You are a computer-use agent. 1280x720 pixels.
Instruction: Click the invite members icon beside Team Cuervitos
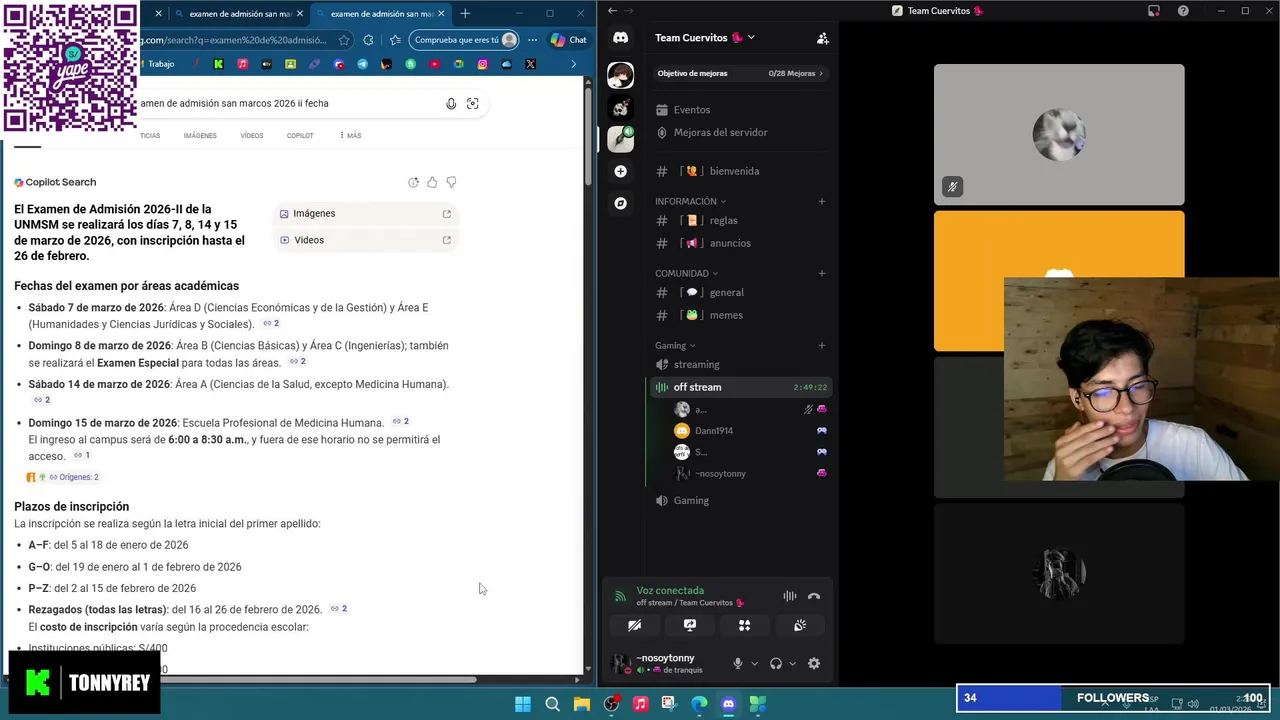point(822,38)
